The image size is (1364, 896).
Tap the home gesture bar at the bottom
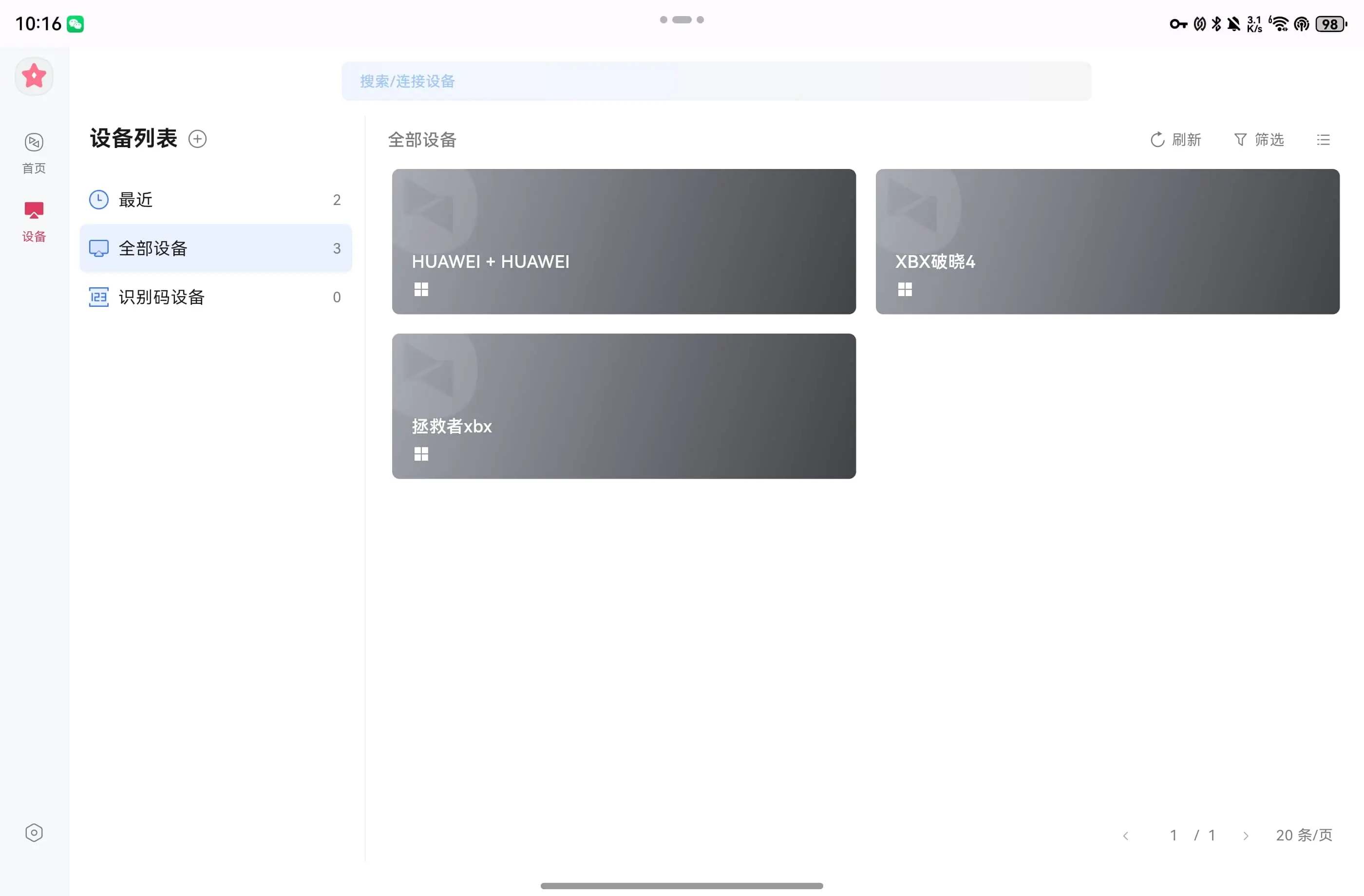point(682,886)
